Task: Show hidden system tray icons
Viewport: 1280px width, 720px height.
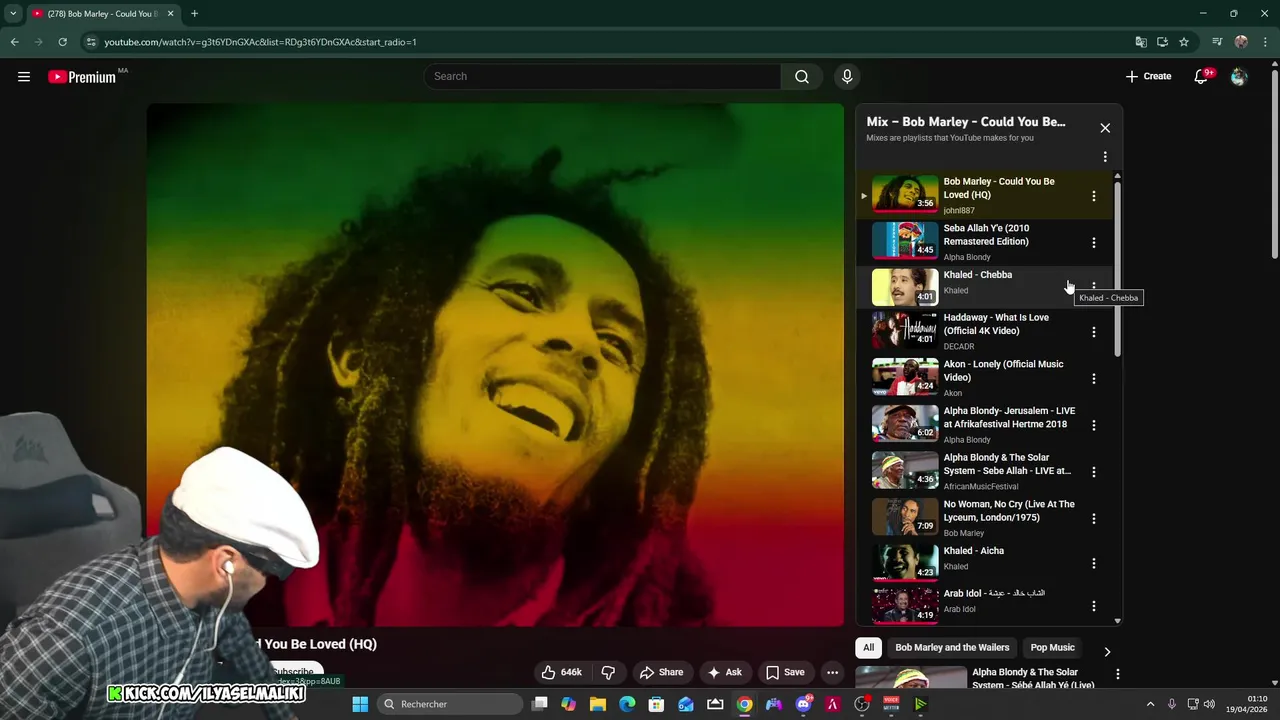Action: click(x=1150, y=704)
